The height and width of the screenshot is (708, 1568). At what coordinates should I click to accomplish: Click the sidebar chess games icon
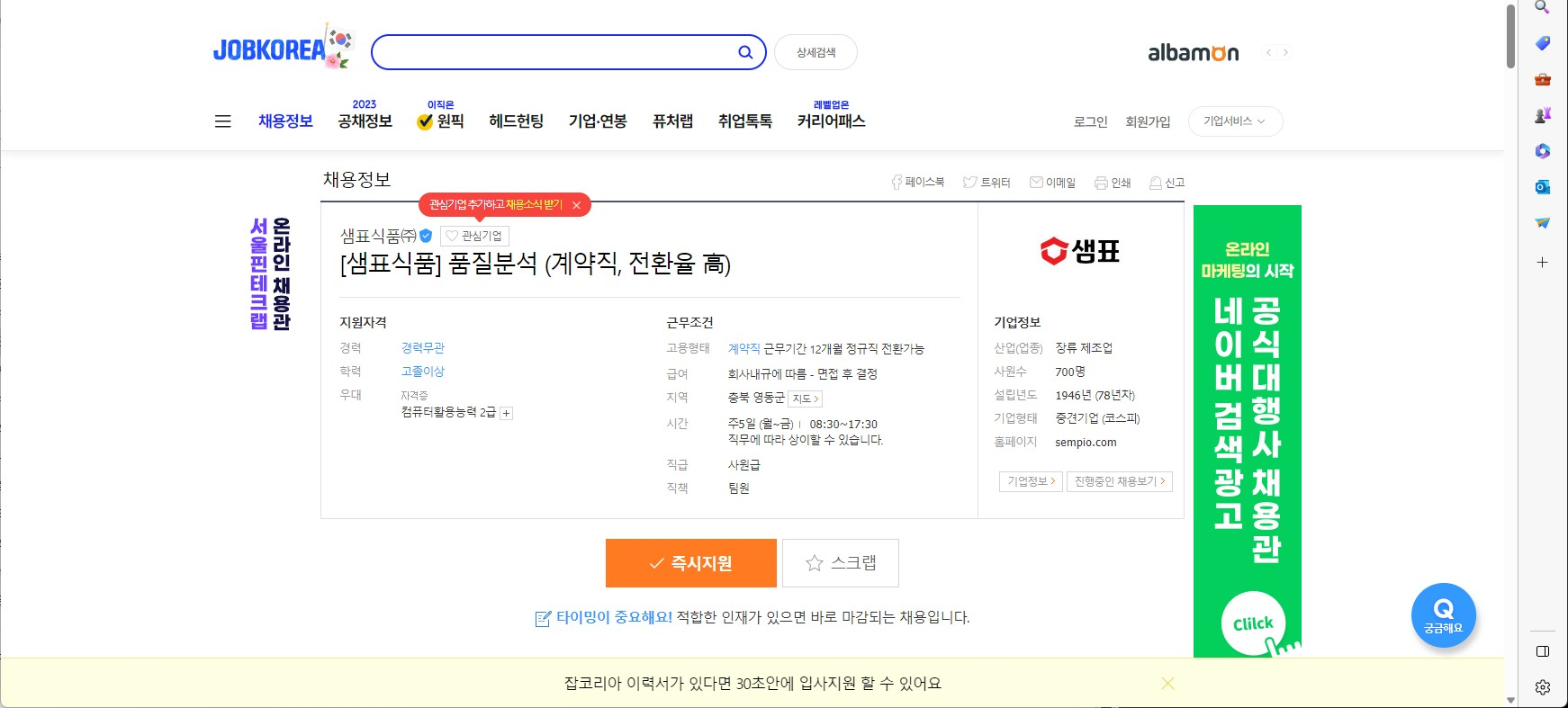[x=1542, y=115]
